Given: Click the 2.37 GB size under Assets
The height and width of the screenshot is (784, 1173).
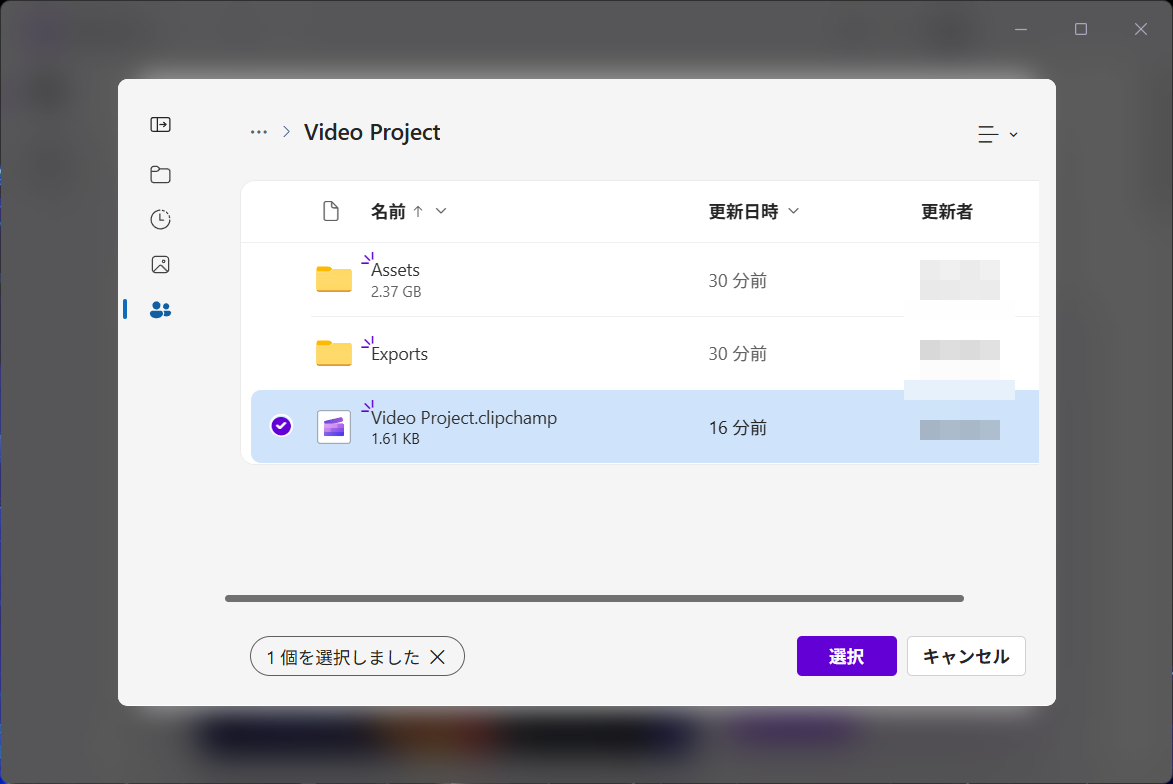Looking at the screenshot, I should click(396, 292).
